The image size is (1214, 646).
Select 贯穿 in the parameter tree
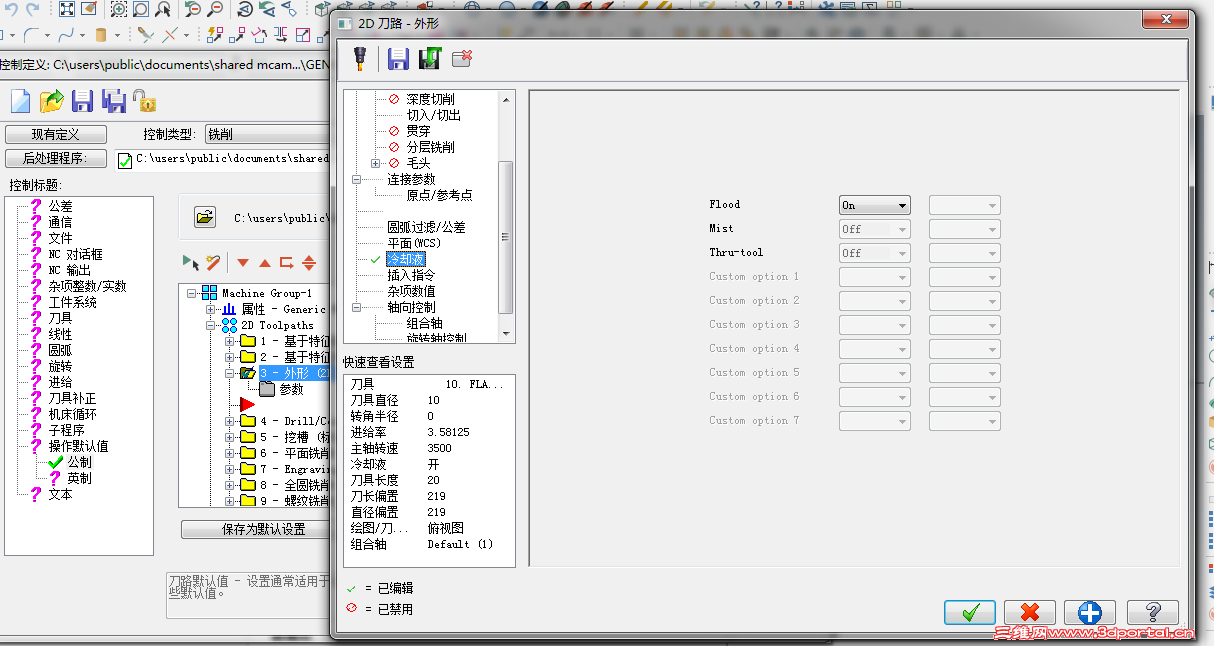pos(418,131)
